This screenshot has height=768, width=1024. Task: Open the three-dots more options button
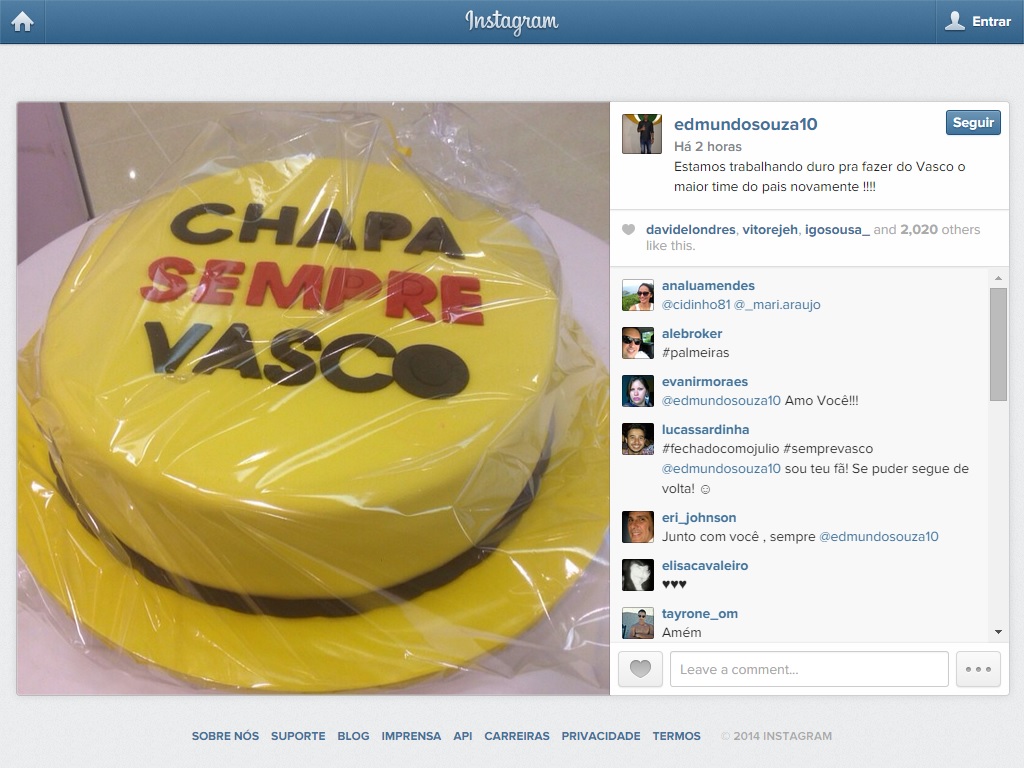coord(978,669)
